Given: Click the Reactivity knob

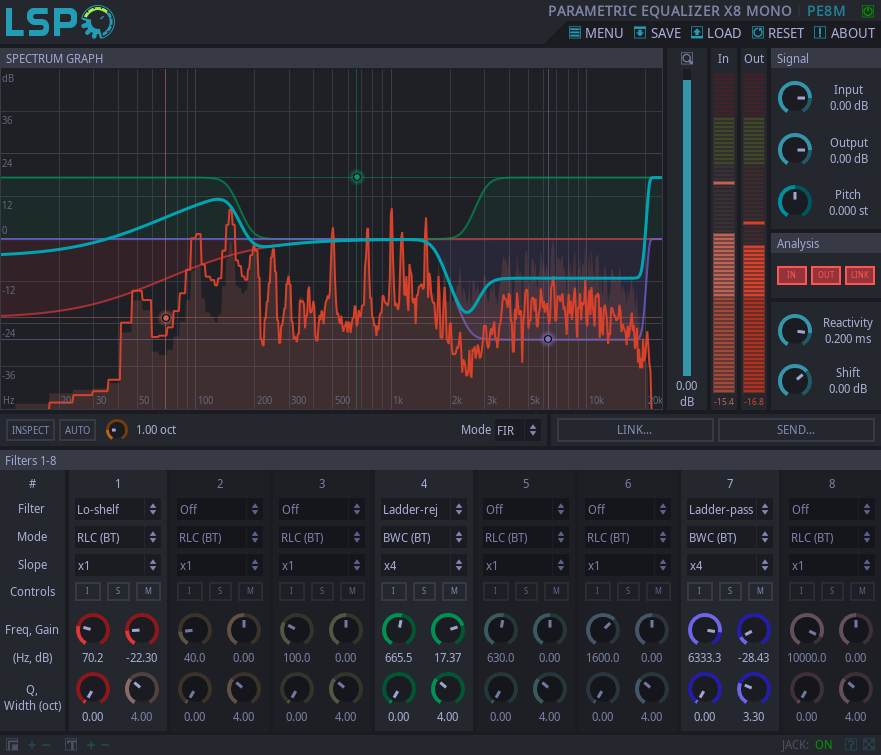Looking at the screenshot, I should [x=795, y=331].
